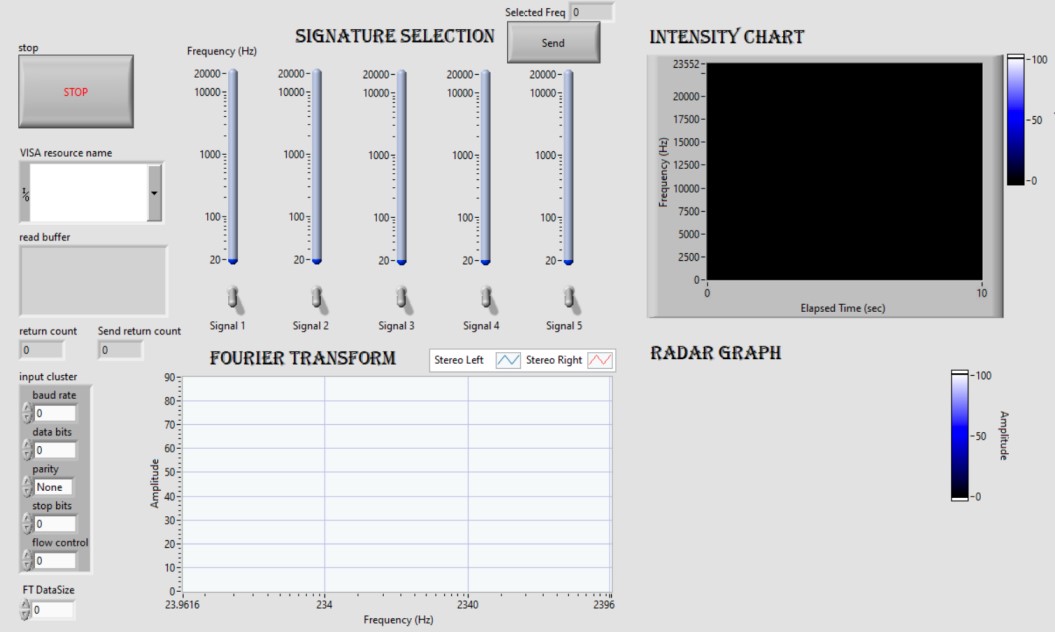Click the black Intensity Chart plot area
The width and height of the screenshot is (1055, 632).
point(844,171)
